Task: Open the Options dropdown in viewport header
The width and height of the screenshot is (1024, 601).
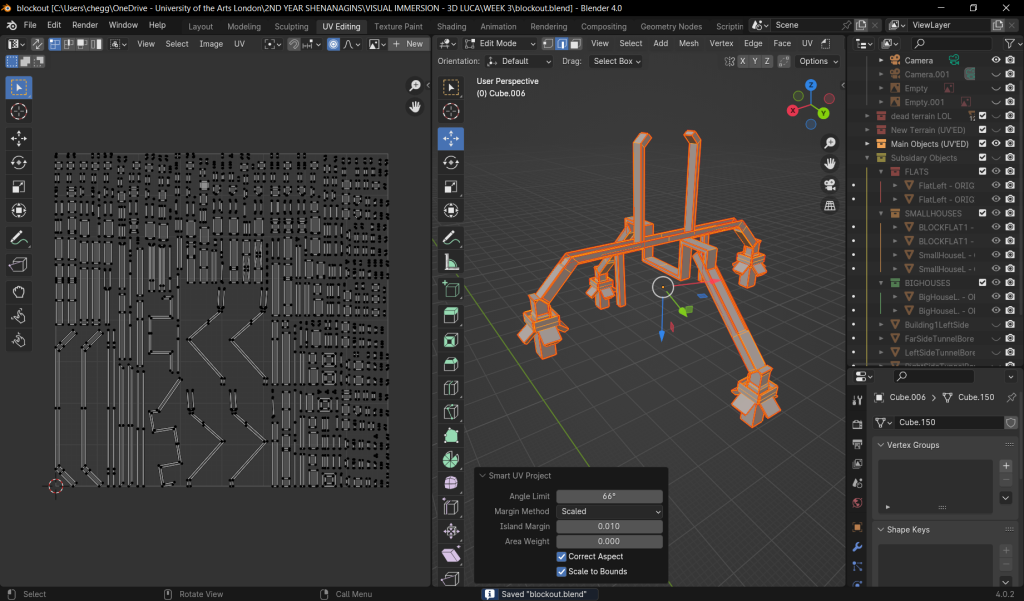Action: point(818,61)
